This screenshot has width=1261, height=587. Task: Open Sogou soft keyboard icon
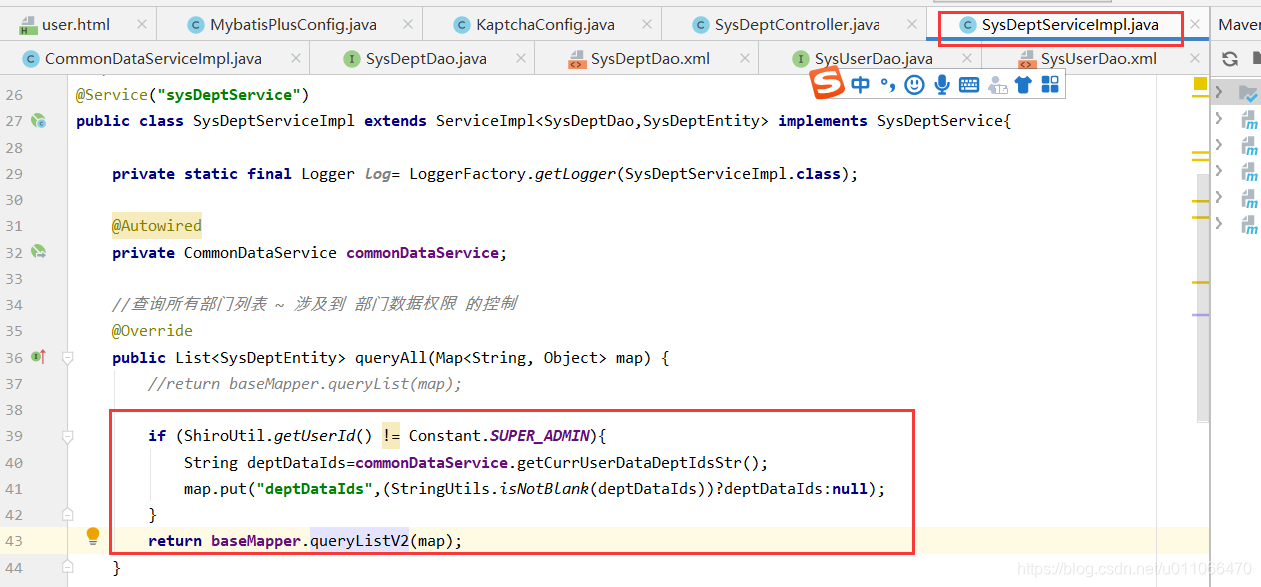tap(968, 85)
